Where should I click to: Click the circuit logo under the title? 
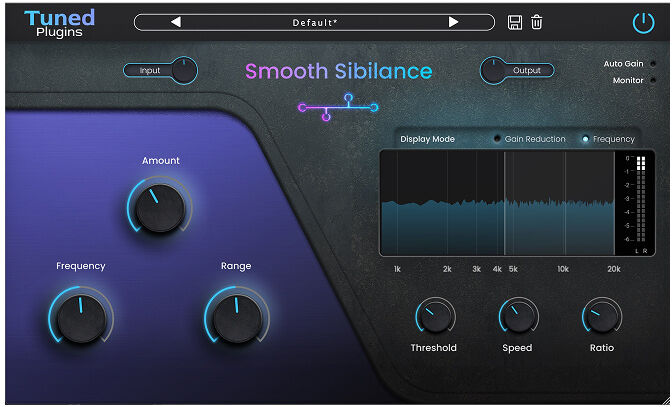click(338, 107)
